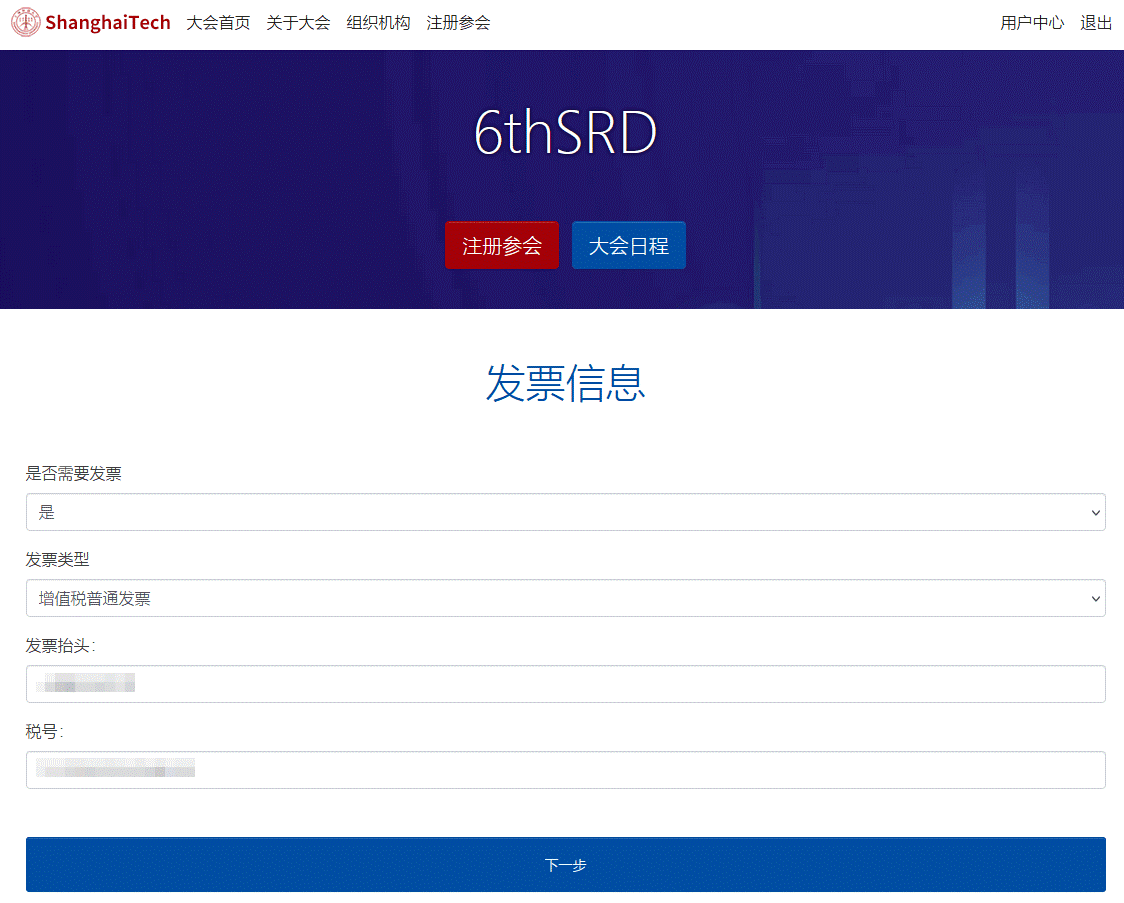Click the ShanghaiTech university seal logo

(26, 23)
